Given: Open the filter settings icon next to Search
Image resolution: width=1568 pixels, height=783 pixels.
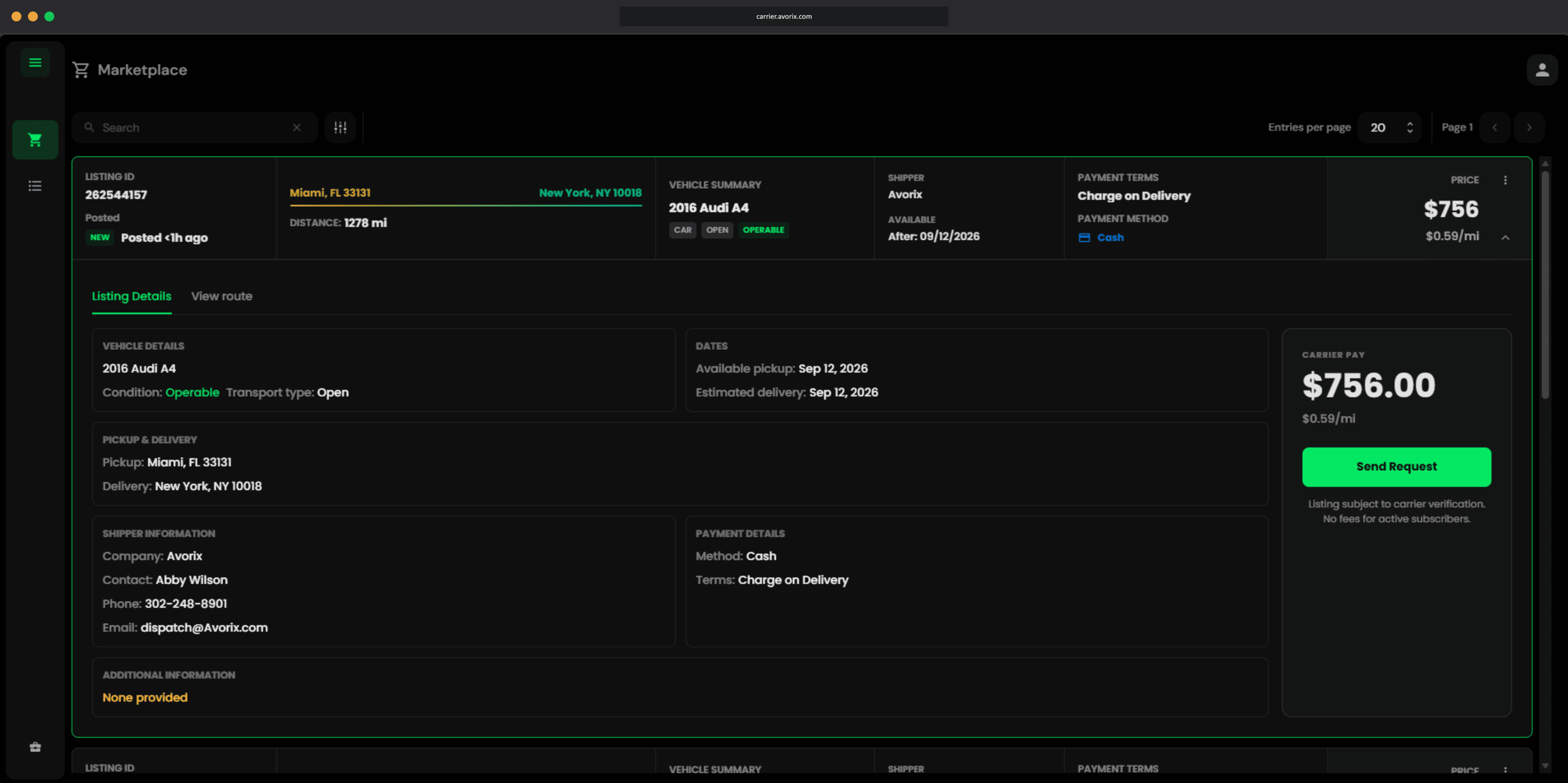Looking at the screenshot, I should [x=340, y=127].
